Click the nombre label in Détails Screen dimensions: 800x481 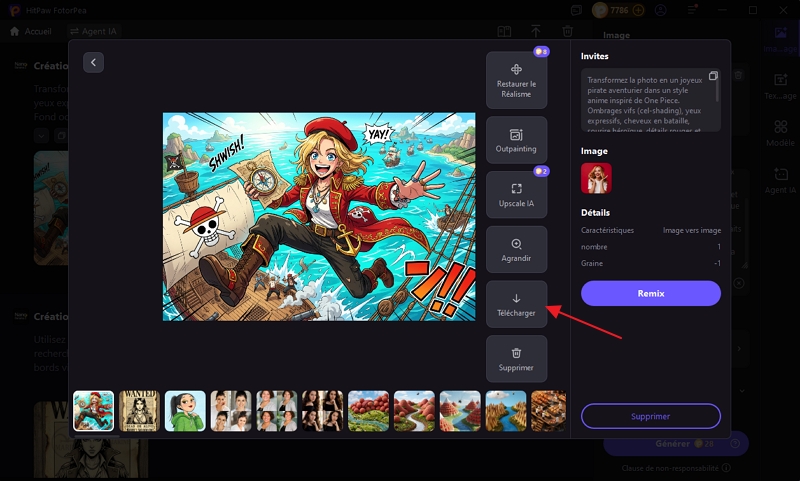(594, 247)
